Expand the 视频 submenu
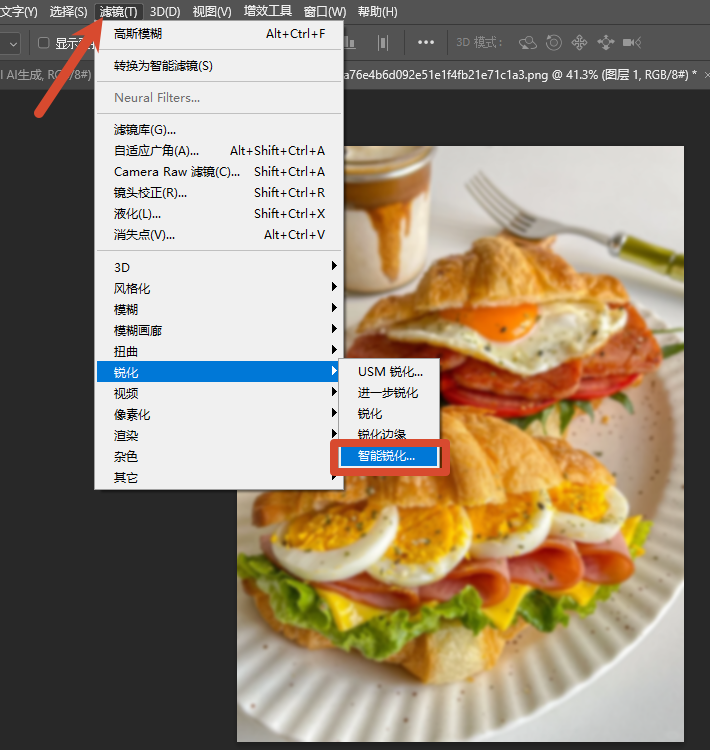Screen dimensions: 710x750 click(218, 393)
